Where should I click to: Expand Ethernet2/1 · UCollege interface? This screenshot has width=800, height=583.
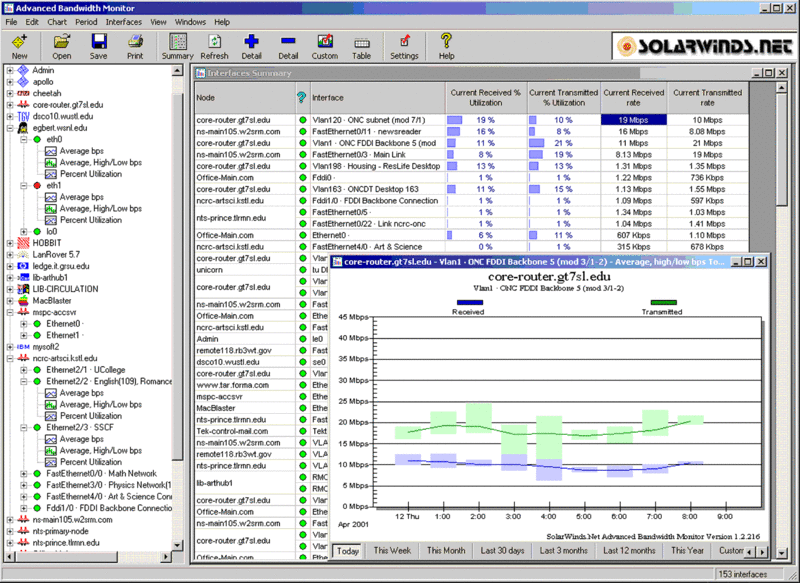(24, 370)
